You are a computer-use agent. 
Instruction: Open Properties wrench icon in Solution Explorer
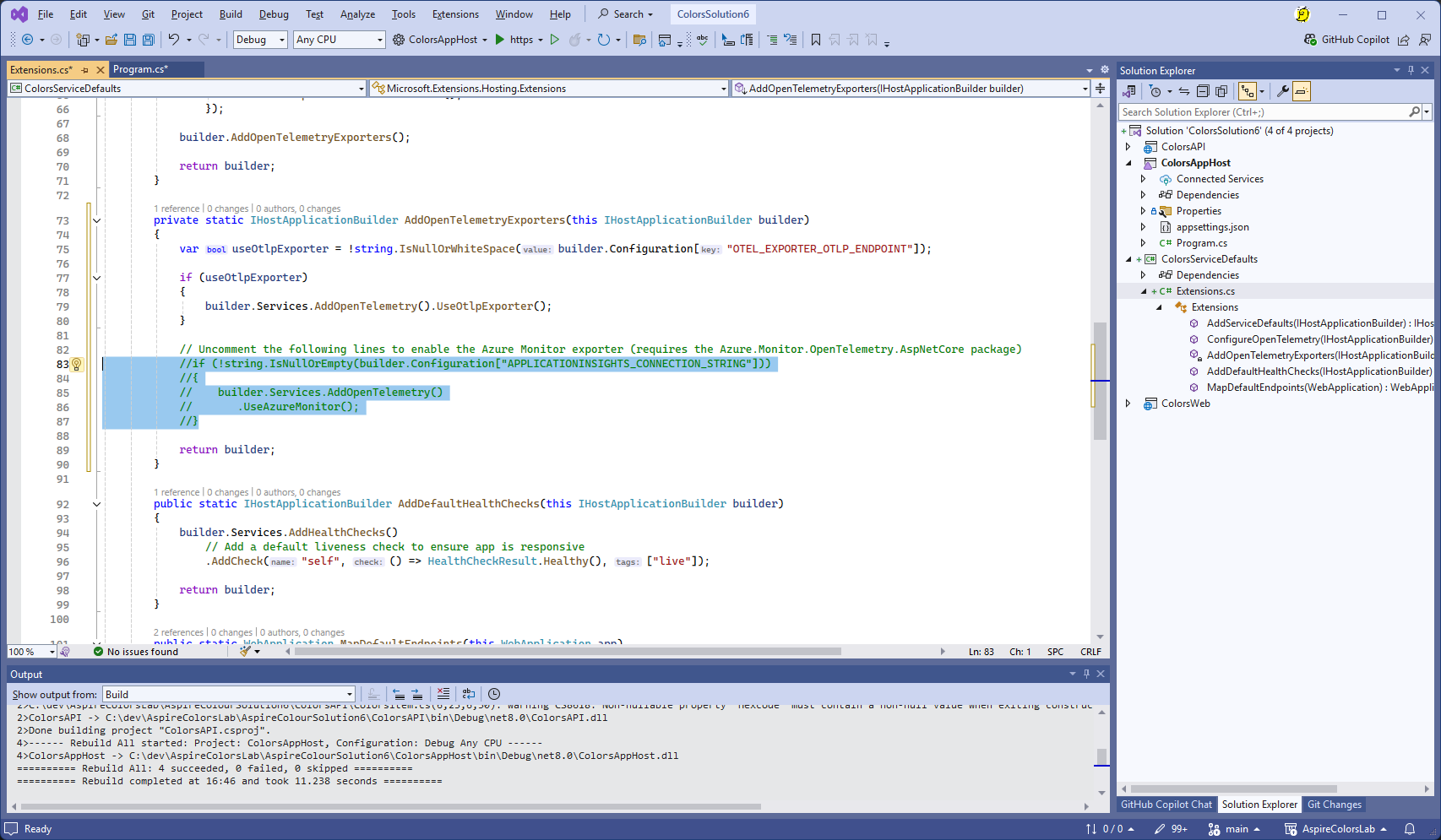tap(1282, 91)
